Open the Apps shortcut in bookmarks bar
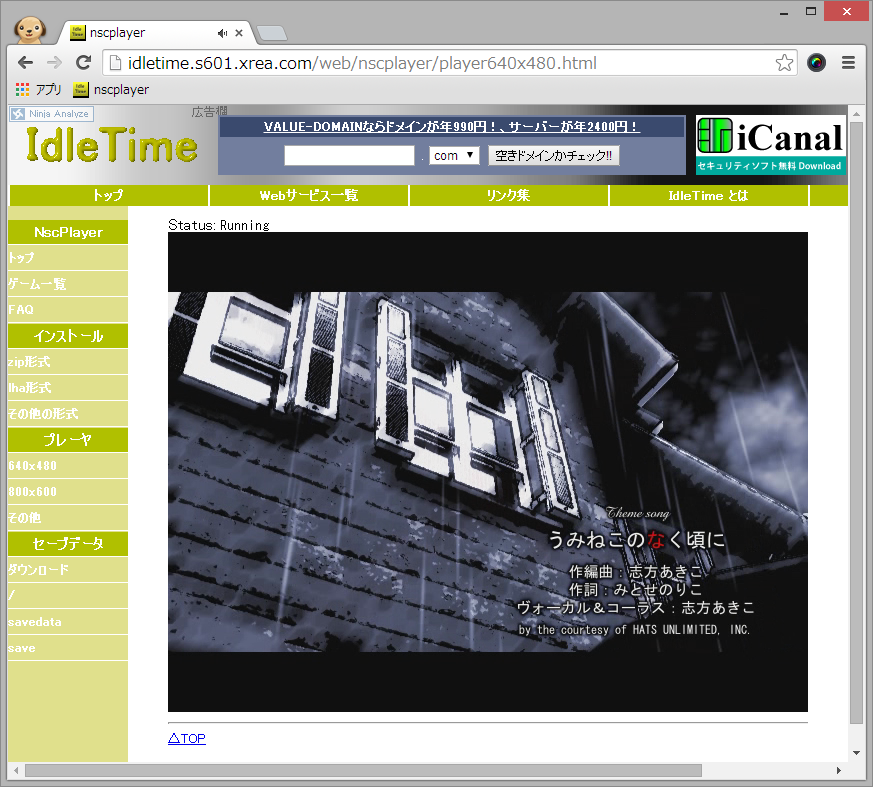 coord(38,90)
